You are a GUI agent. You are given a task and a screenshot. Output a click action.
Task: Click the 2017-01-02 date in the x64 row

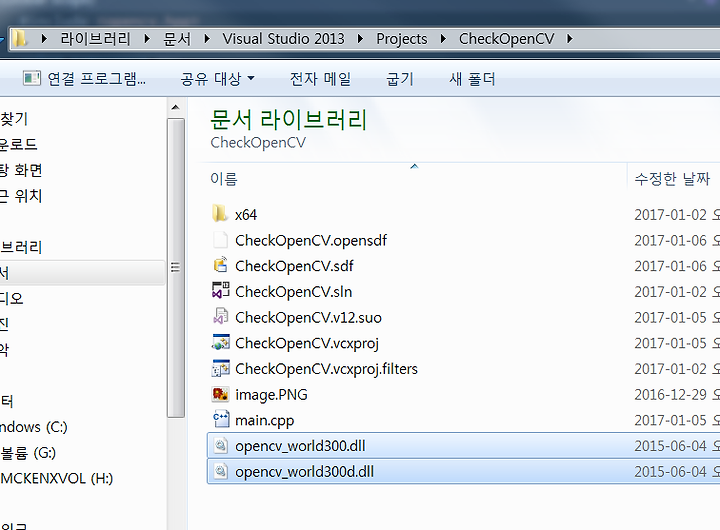click(x=670, y=214)
